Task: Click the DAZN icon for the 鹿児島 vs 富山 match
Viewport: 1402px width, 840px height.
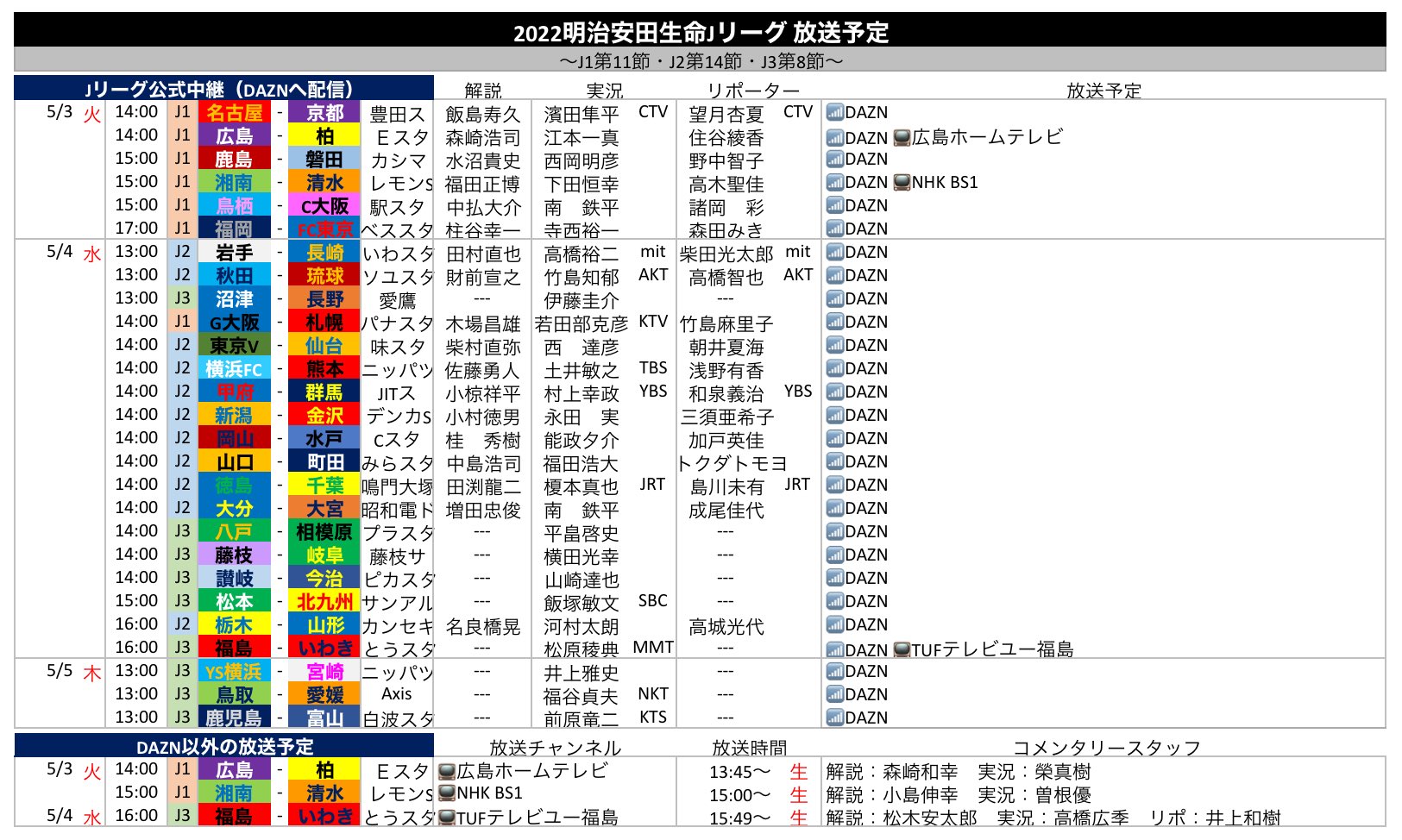Action: [x=835, y=717]
